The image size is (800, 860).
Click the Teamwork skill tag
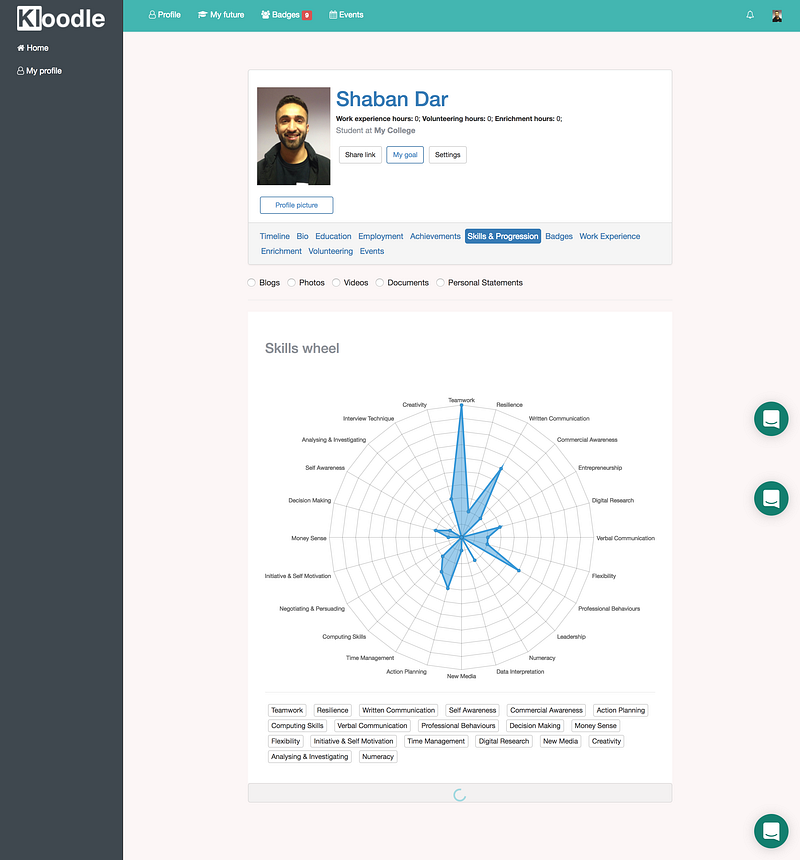pos(287,711)
